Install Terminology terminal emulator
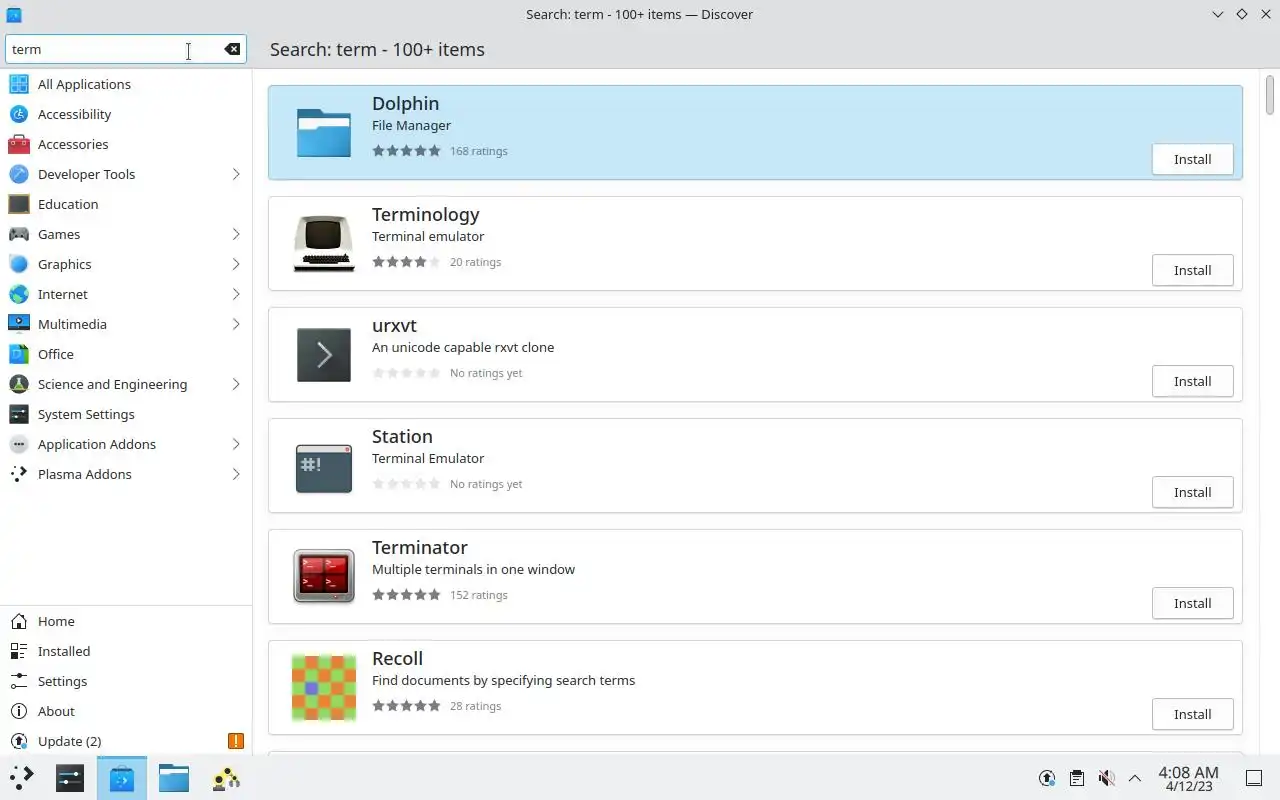 pos(1192,270)
